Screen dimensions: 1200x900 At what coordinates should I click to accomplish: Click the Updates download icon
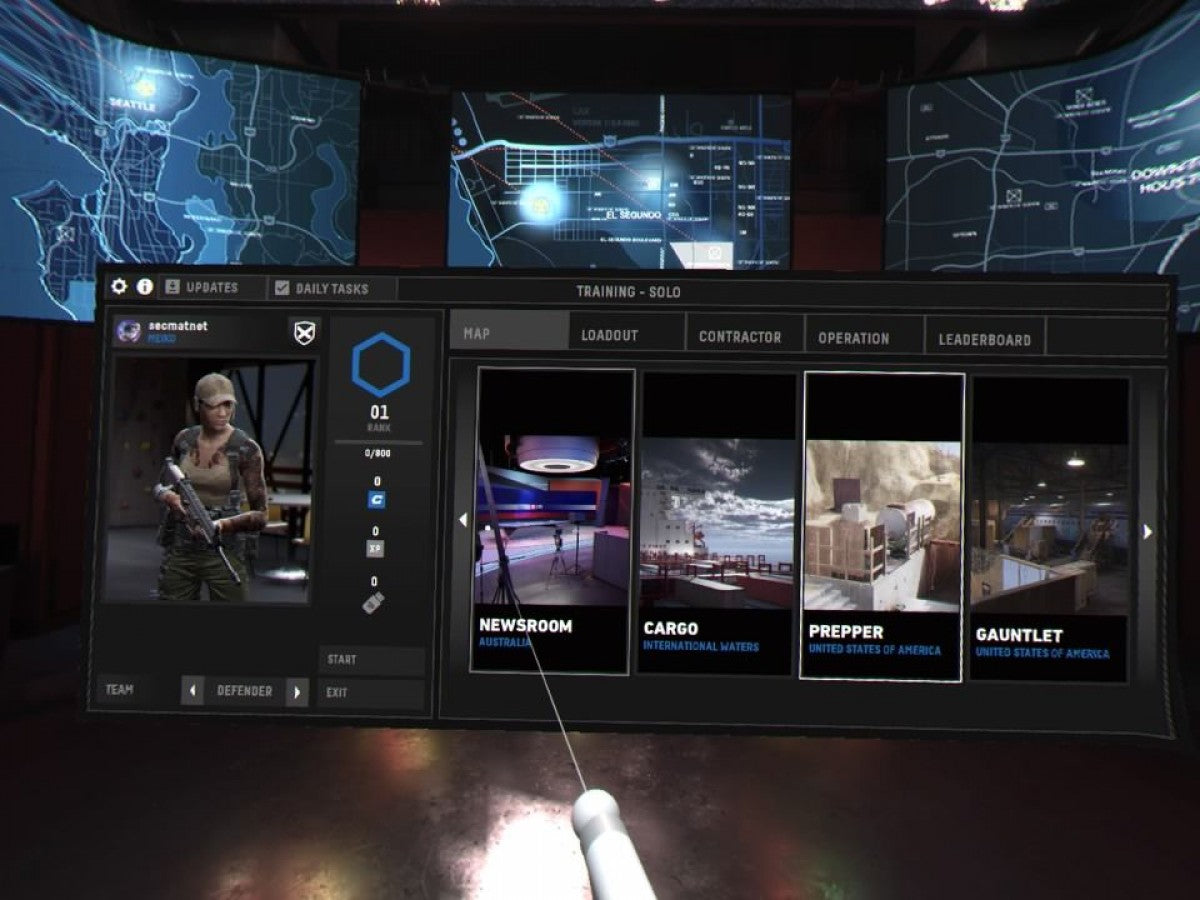[x=173, y=287]
